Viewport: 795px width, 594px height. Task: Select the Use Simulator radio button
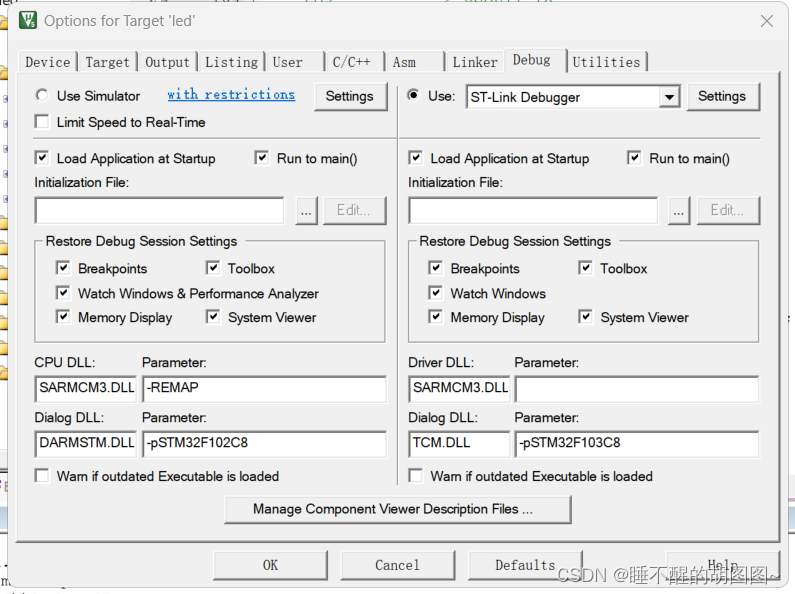tap(42, 95)
